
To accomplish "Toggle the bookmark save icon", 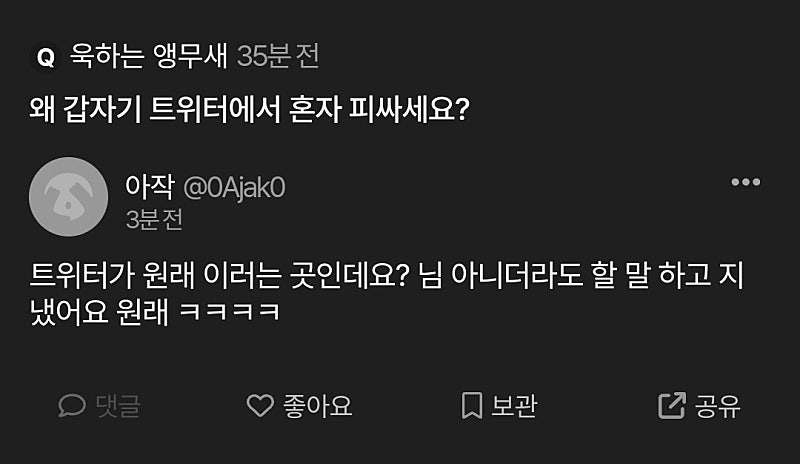I will point(472,405).
